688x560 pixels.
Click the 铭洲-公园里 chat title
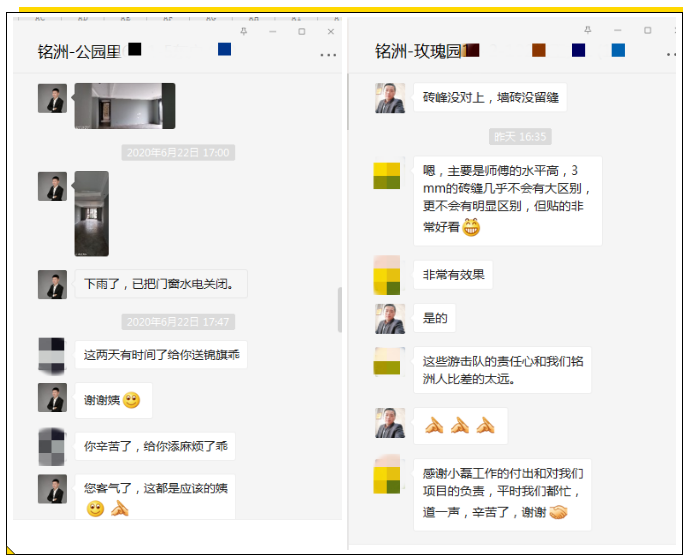click(79, 52)
